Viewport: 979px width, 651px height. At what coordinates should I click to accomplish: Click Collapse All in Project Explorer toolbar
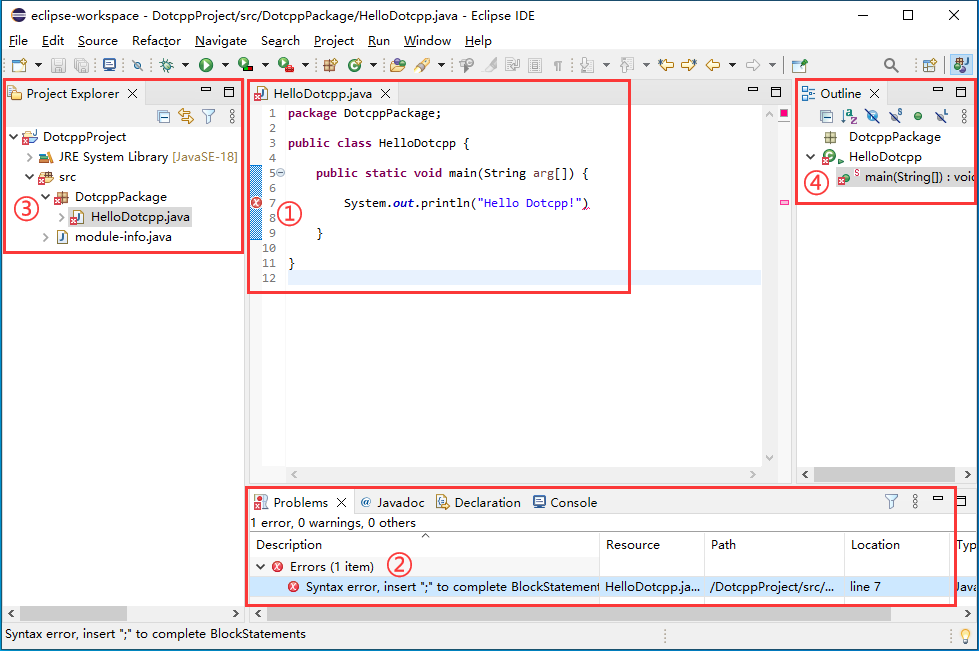164,116
